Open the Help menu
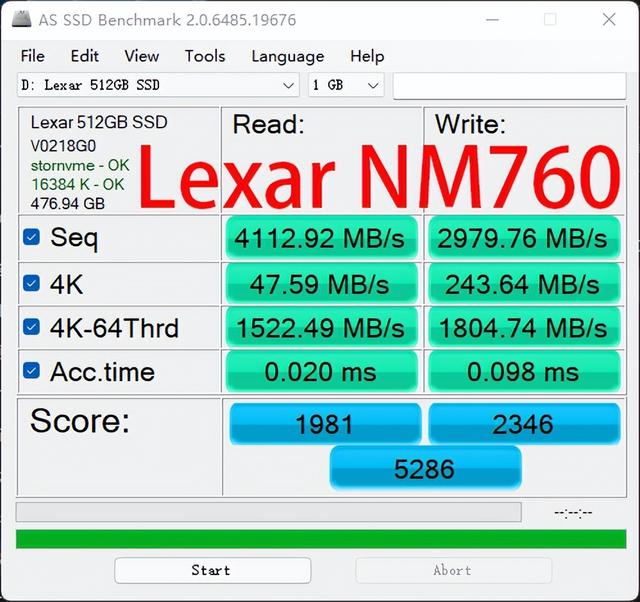 coord(367,56)
